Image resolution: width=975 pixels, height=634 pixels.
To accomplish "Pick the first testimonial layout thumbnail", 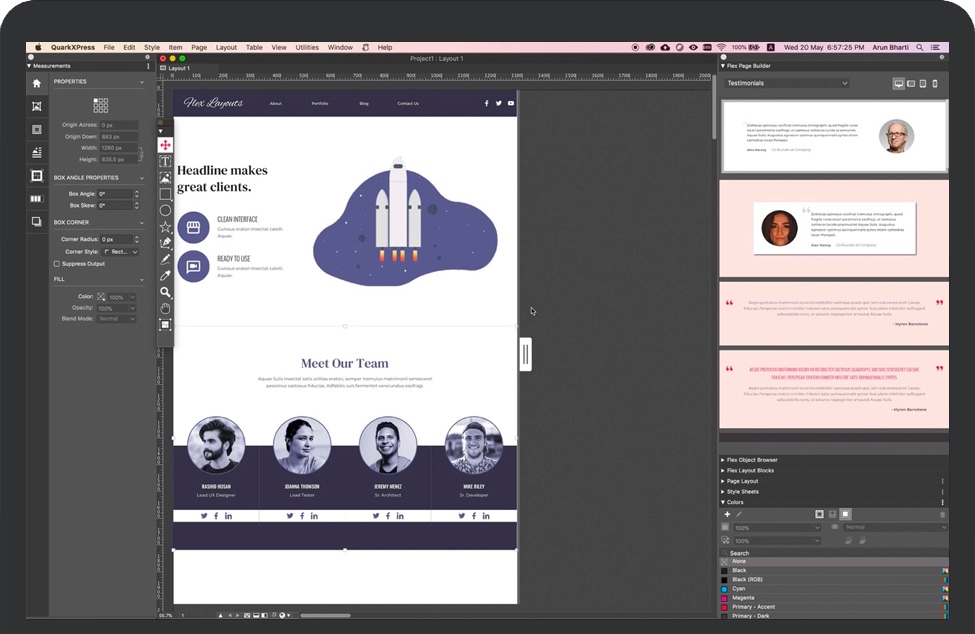I will [x=833, y=136].
